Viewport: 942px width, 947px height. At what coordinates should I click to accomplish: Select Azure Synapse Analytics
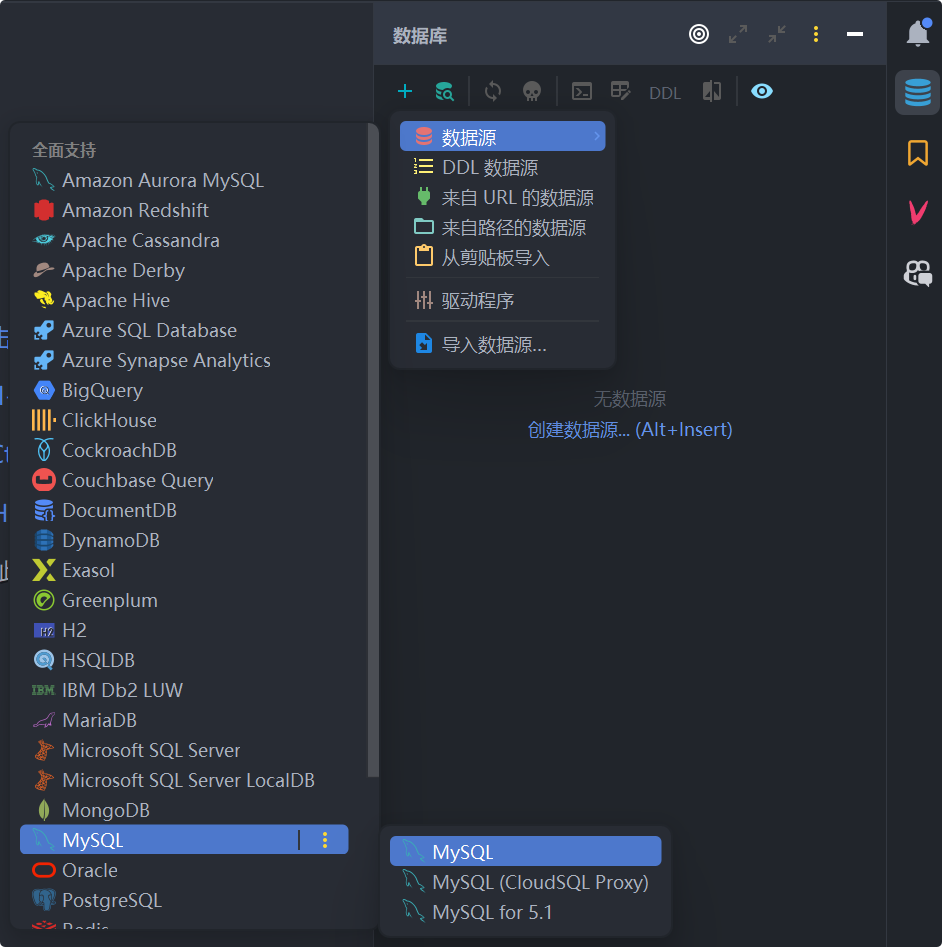pyautogui.click(x=184, y=360)
